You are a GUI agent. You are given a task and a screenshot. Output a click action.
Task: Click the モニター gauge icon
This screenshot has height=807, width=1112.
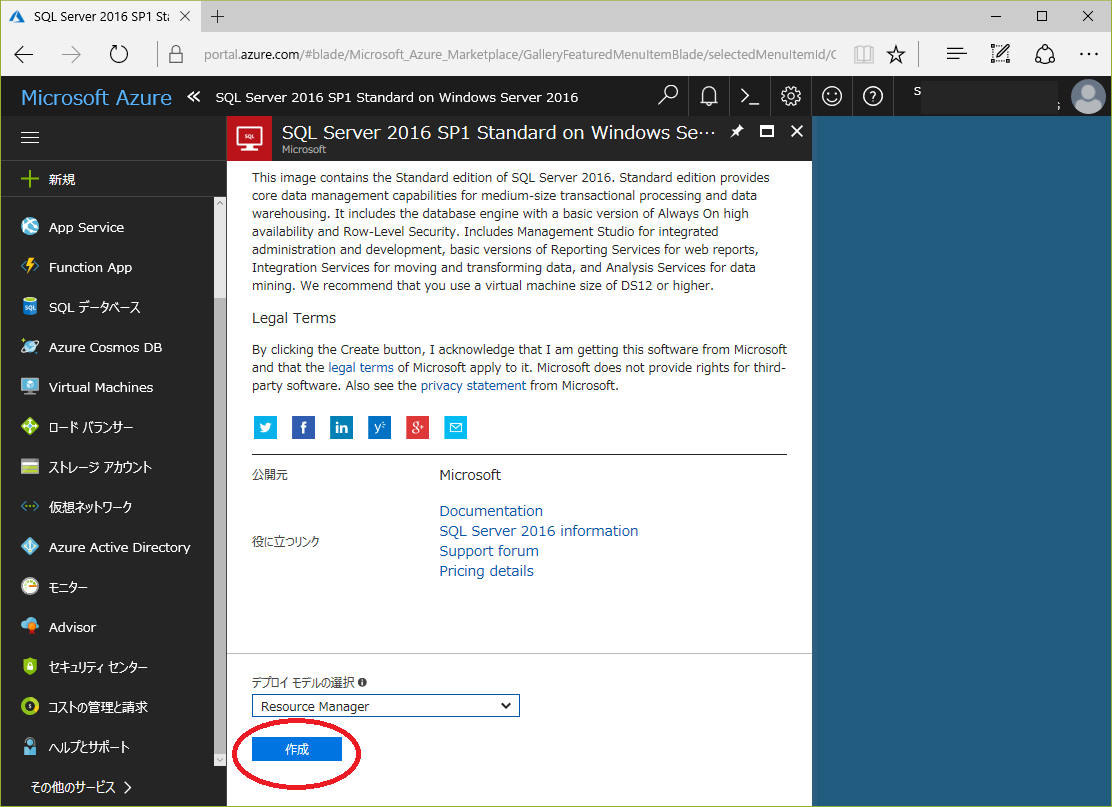click(30, 586)
